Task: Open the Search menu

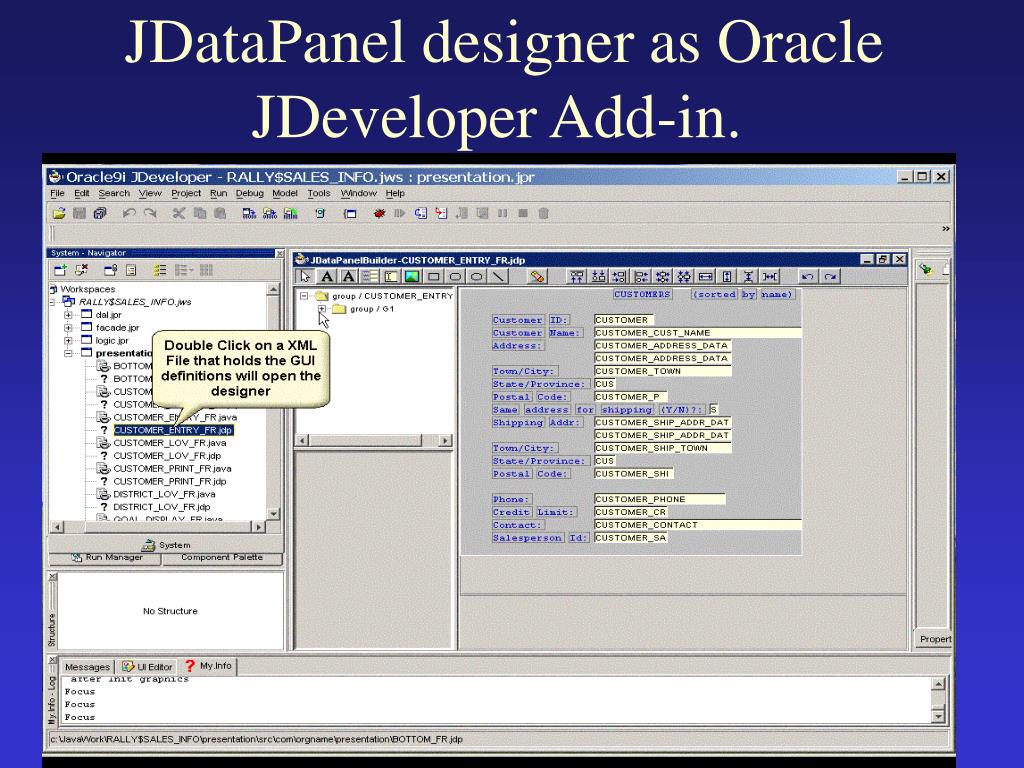Action: coord(114,193)
